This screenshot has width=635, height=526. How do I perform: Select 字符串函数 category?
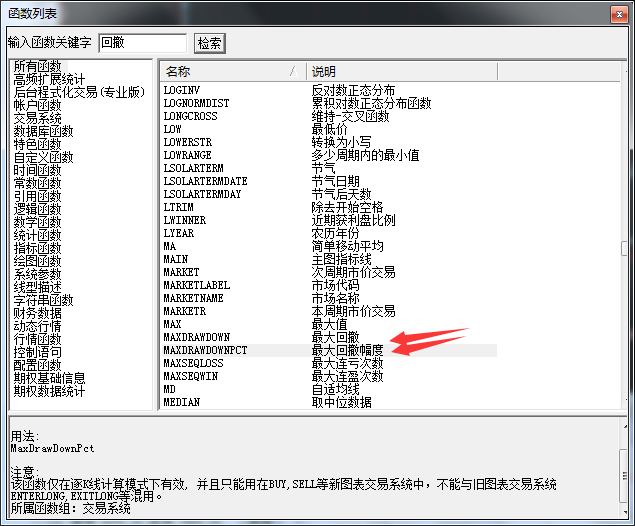(43, 300)
